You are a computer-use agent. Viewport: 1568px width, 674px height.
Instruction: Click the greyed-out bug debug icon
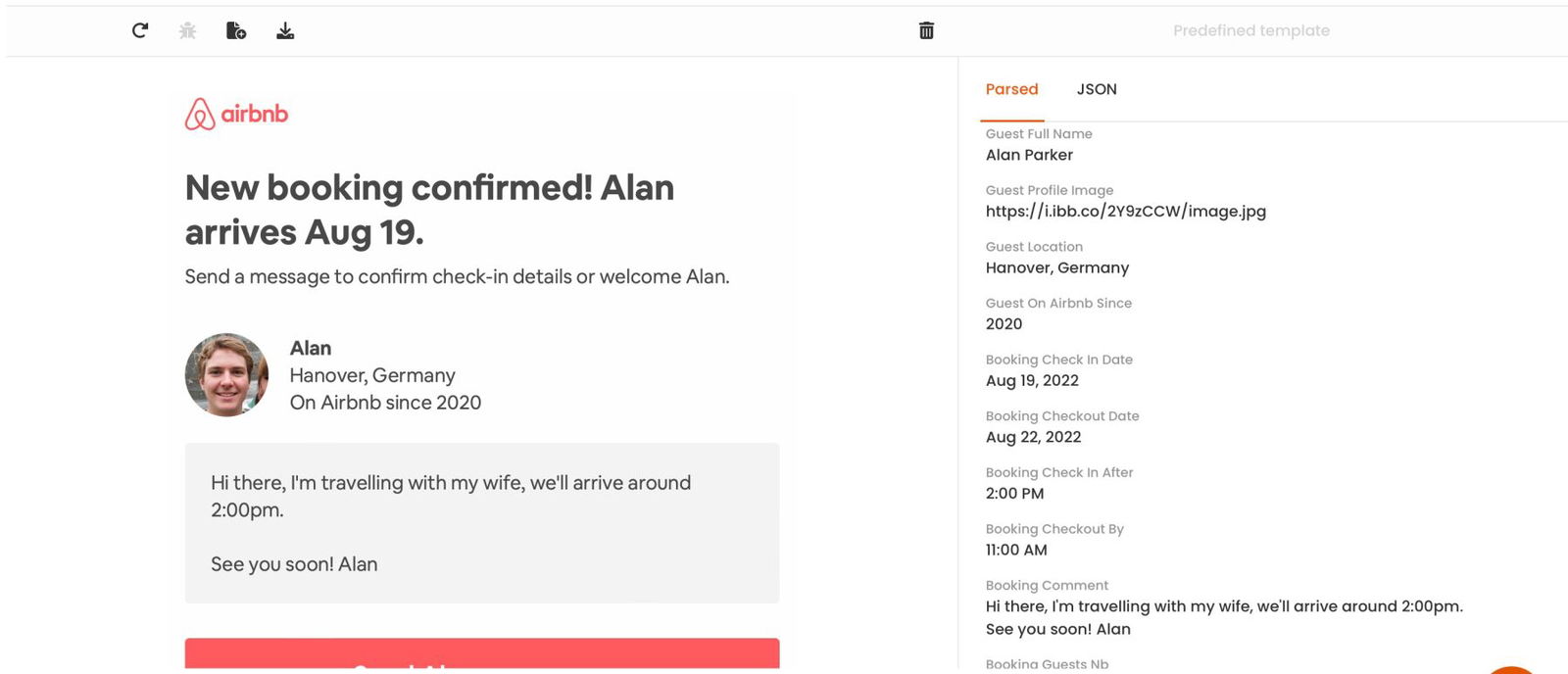click(x=188, y=31)
